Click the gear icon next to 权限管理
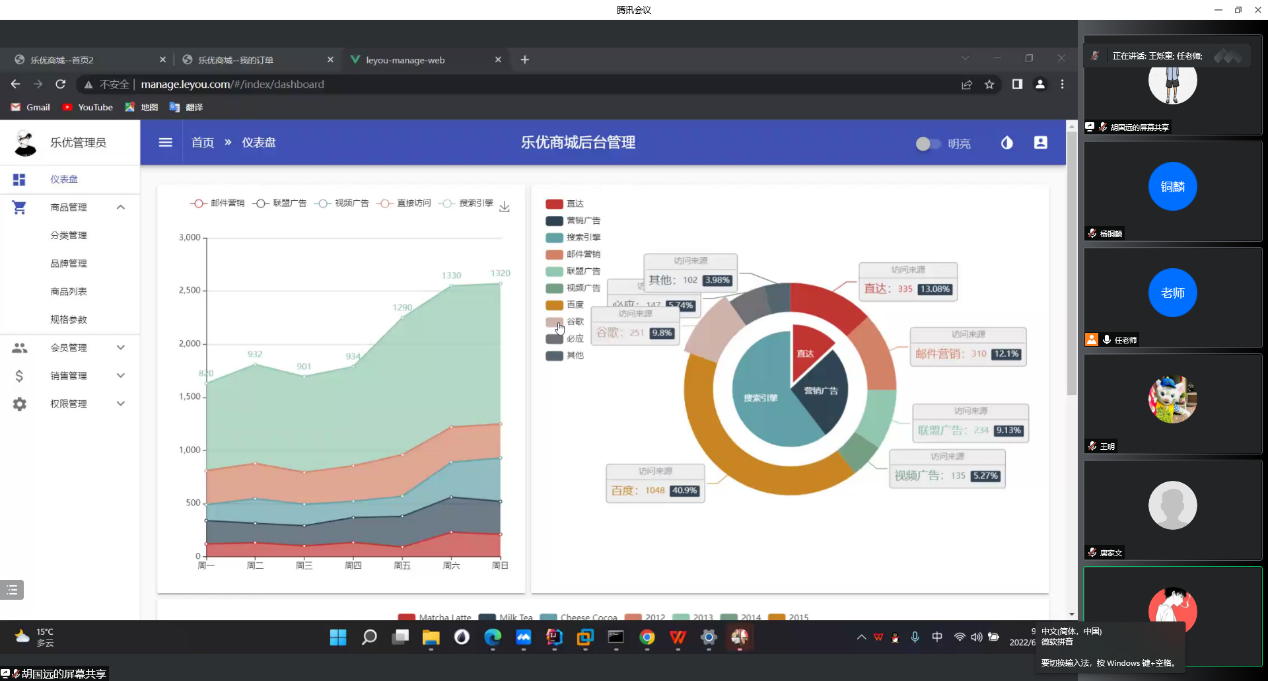The width and height of the screenshot is (1268, 681). [x=19, y=404]
